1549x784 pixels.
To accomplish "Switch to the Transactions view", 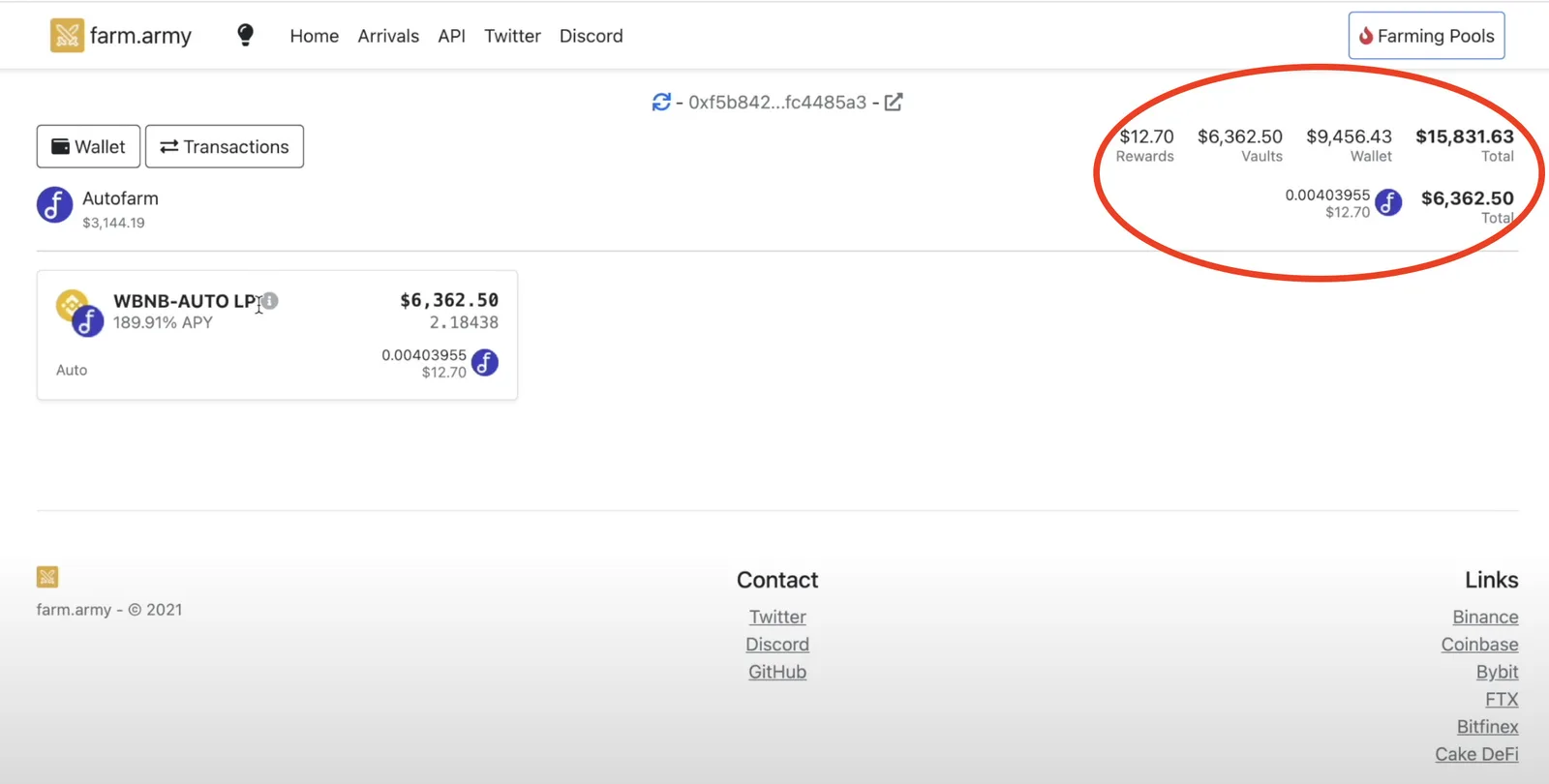I will coord(225,146).
